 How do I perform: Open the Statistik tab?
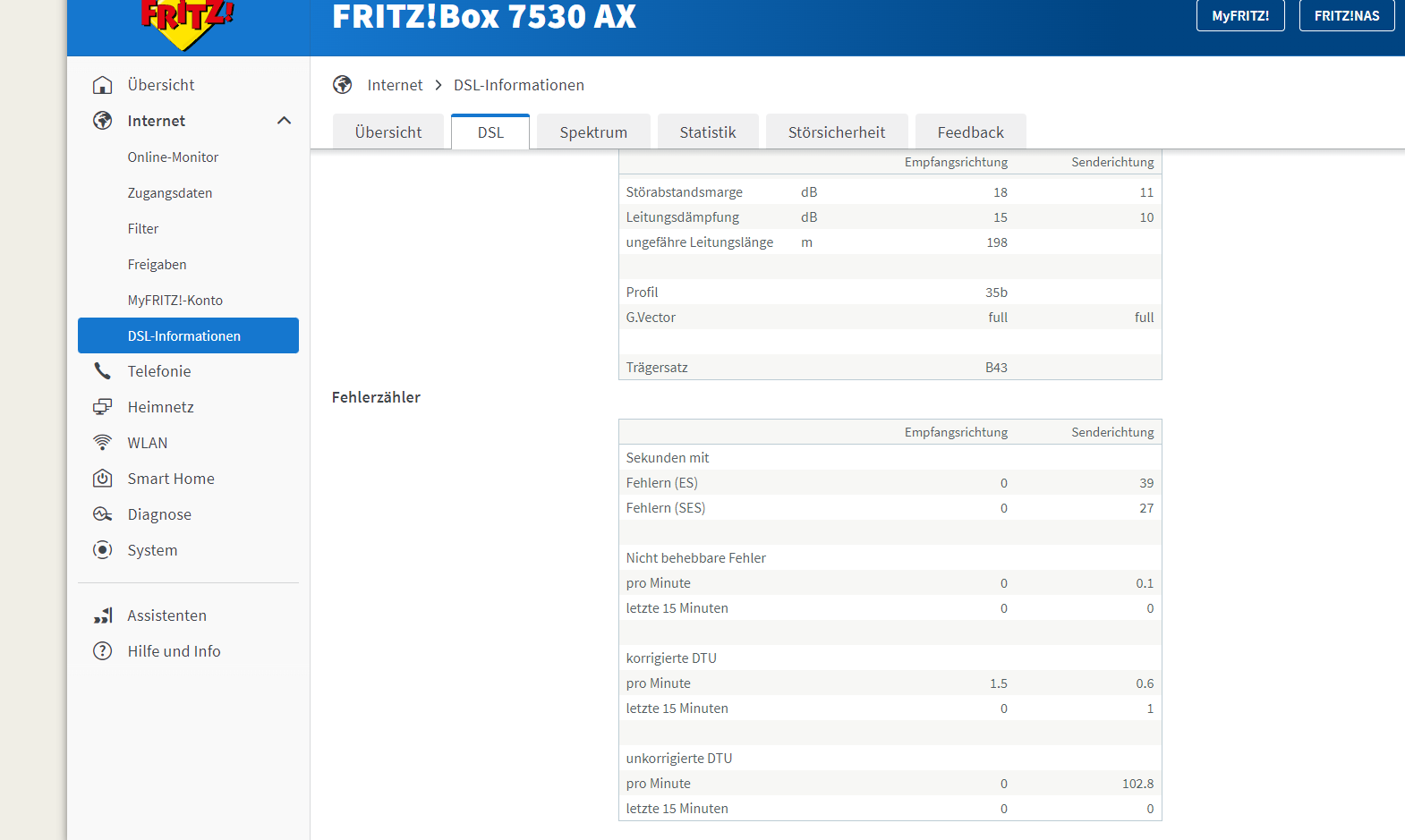tap(708, 132)
